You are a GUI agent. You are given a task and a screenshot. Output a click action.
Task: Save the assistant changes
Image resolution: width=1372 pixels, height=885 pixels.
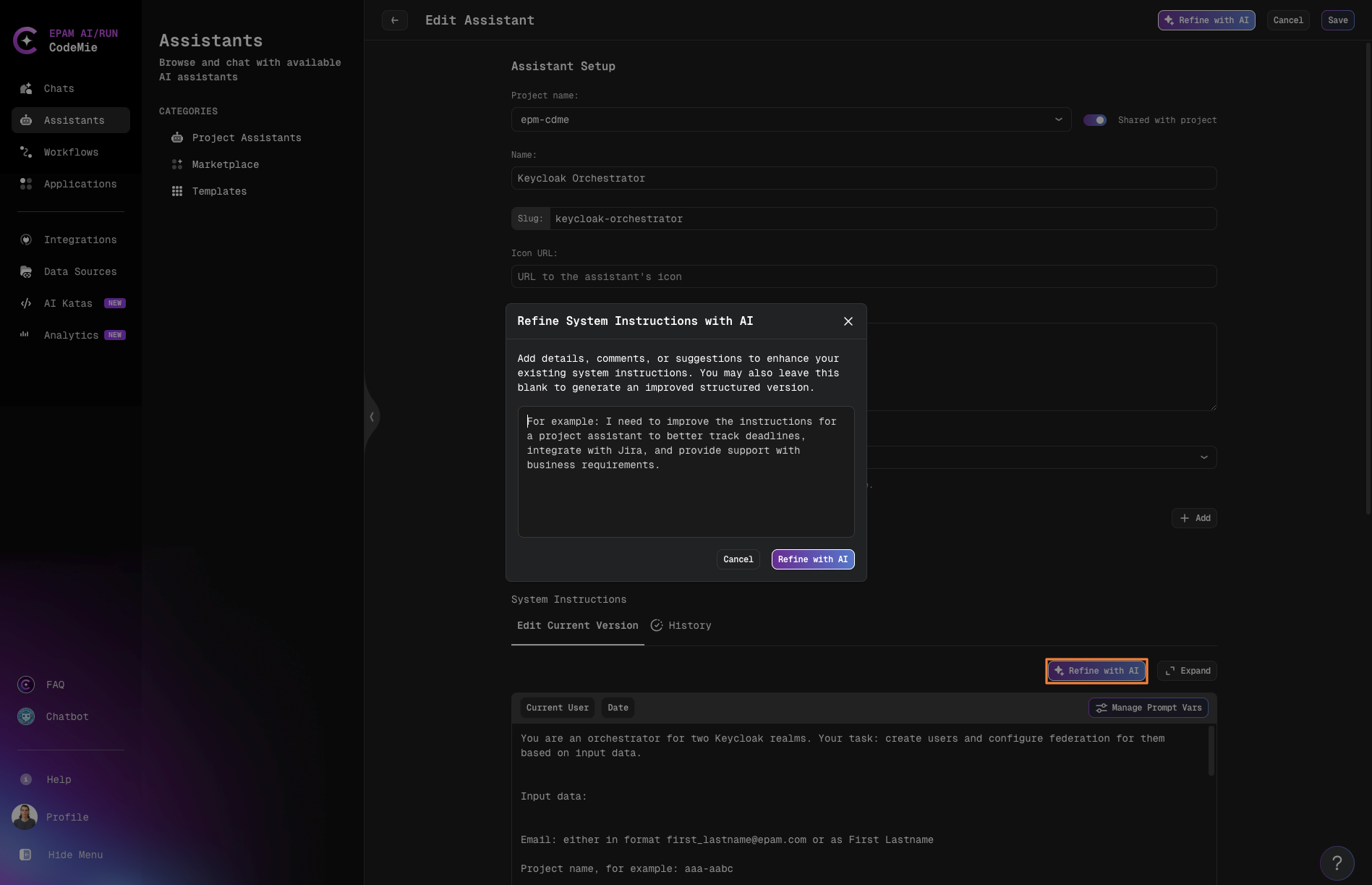(1337, 20)
